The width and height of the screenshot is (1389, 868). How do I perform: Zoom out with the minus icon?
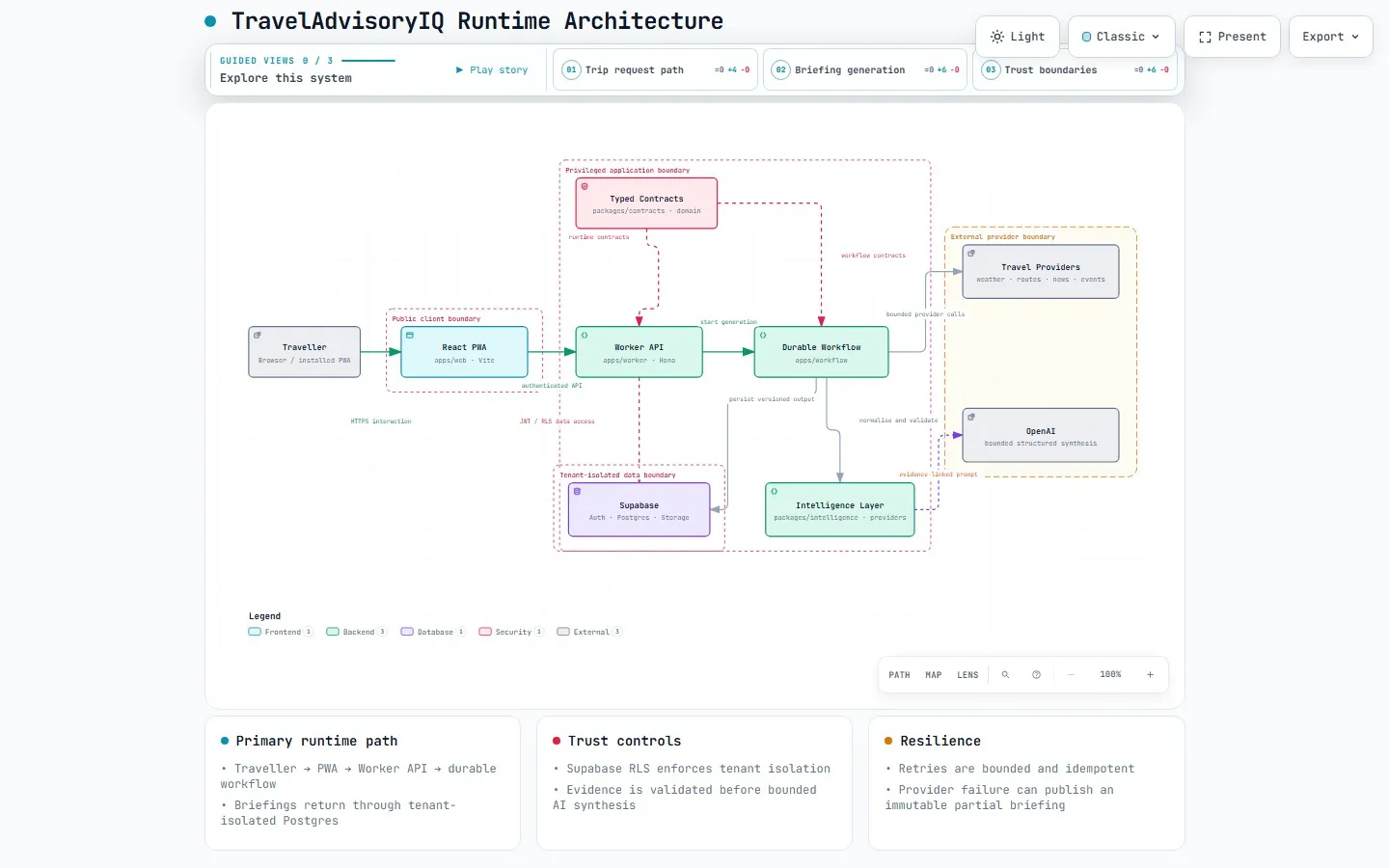pyautogui.click(x=1071, y=675)
